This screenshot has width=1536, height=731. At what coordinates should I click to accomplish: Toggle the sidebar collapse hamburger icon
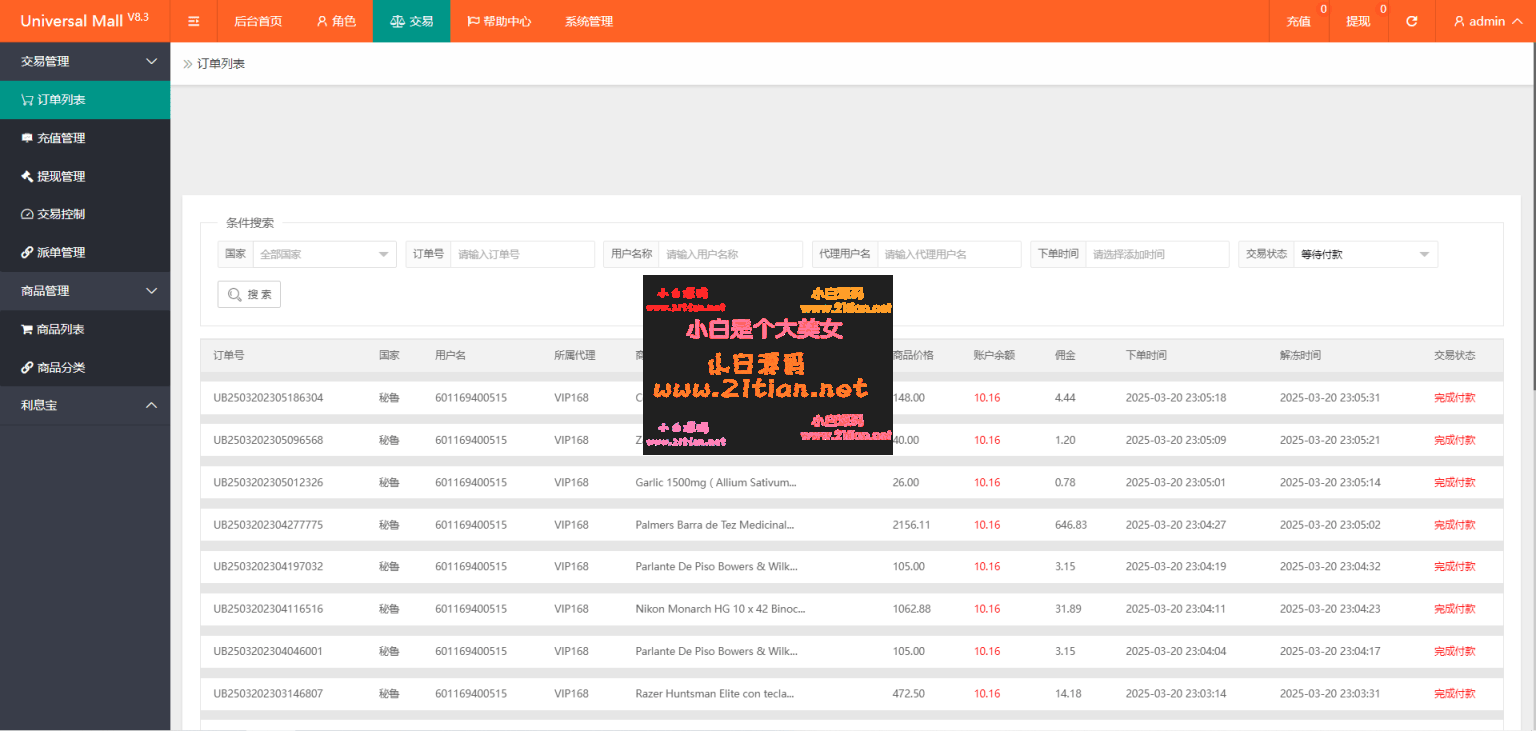click(194, 21)
